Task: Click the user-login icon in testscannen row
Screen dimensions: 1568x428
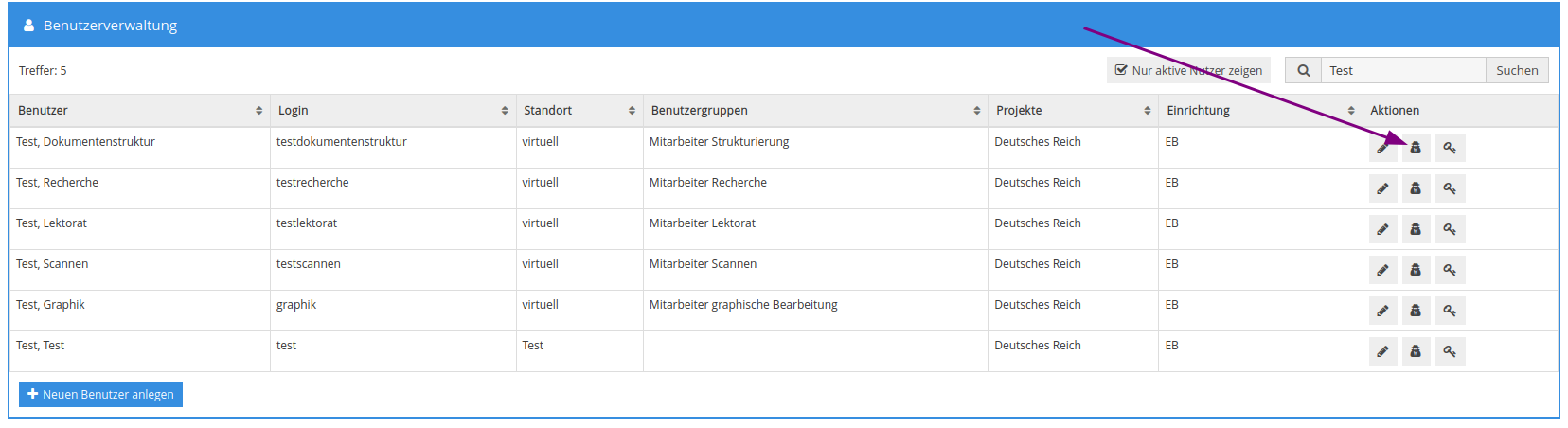Action: pyautogui.click(x=1416, y=270)
